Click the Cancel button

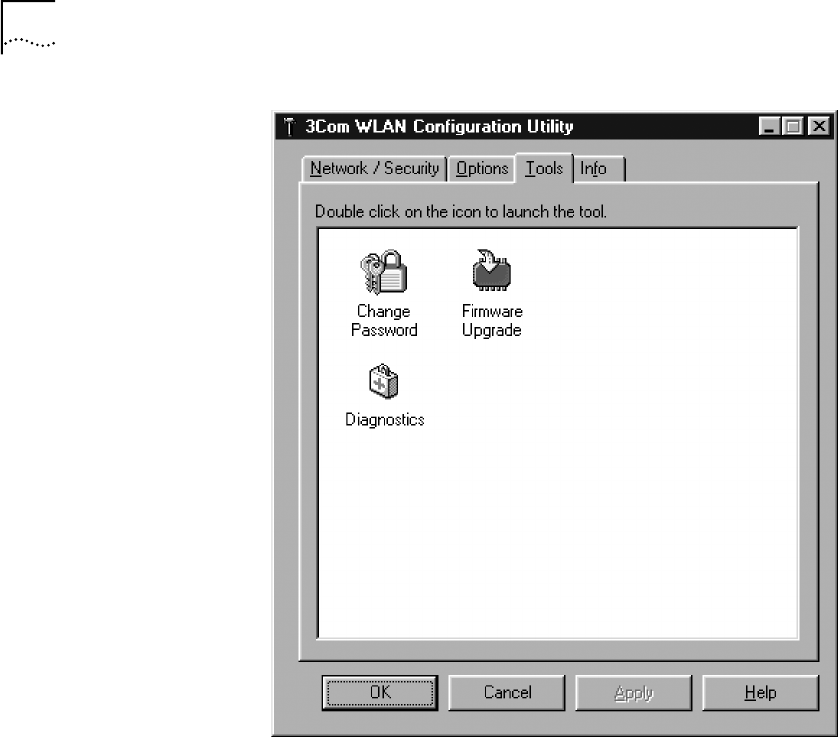pos(507,693)
